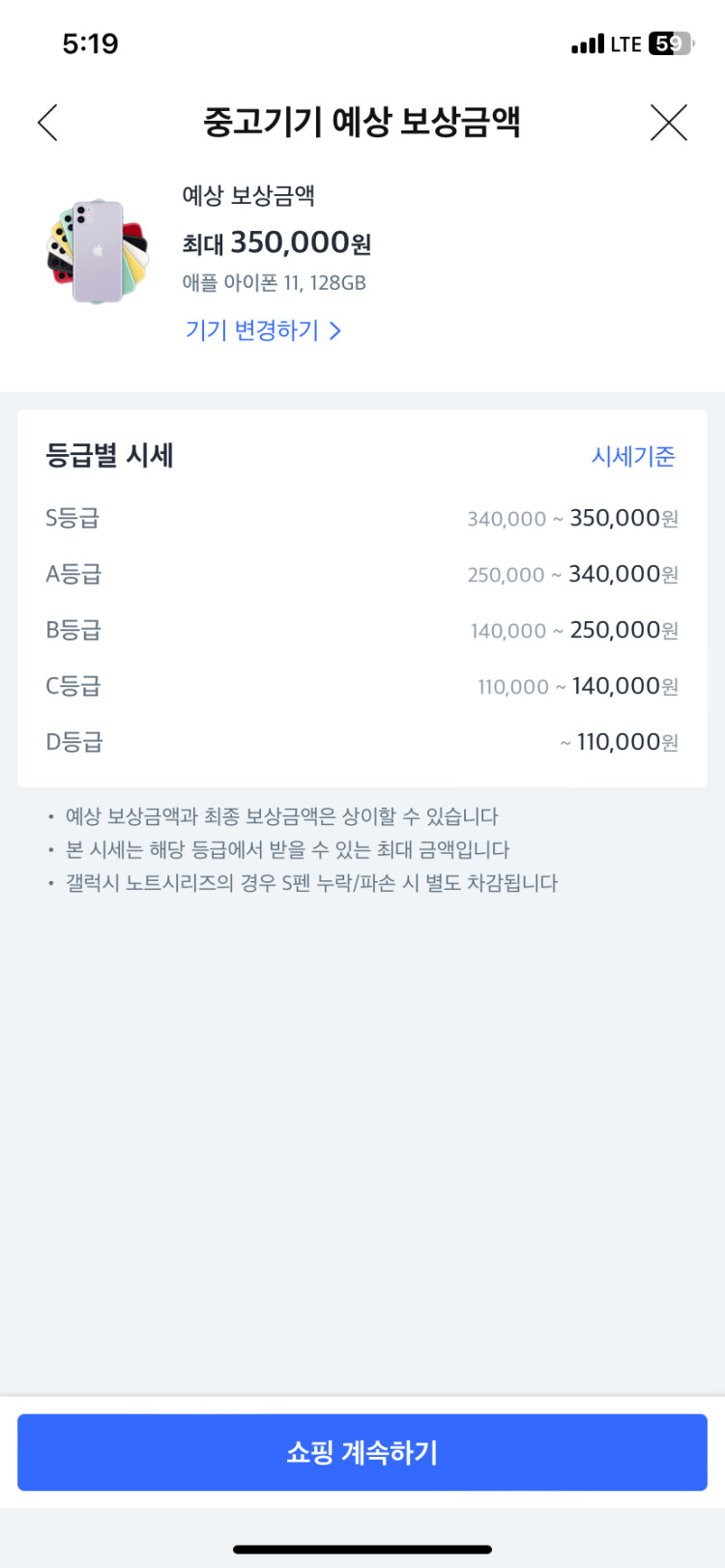Tap the 애플 아이폰 11, 128GB label
Image resolution: width=725 pixels, height=1568 pixels.
tap(274, 283)
